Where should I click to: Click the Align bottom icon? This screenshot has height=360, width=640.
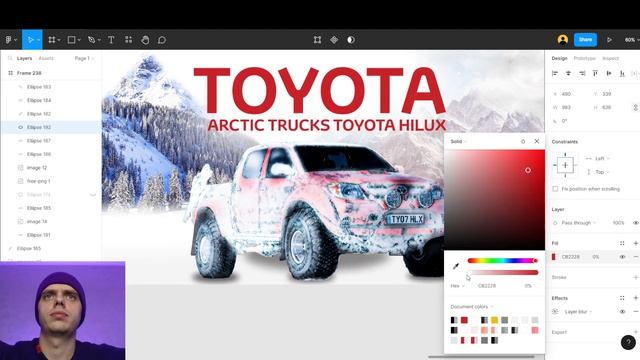click(x=622, y=73)
